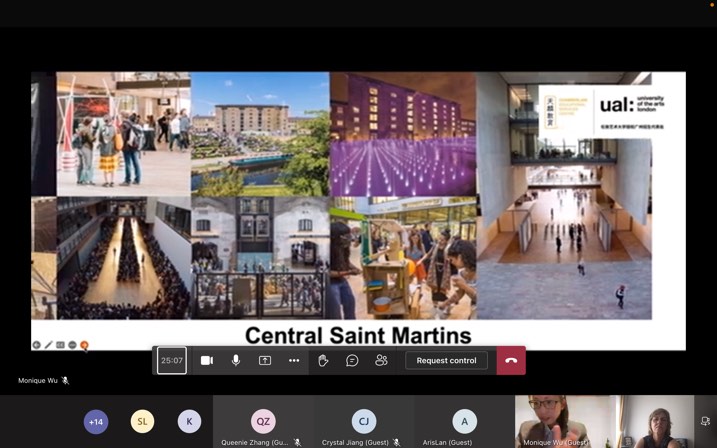Click the 25:07 meeting timer

[x=172, y=361]
